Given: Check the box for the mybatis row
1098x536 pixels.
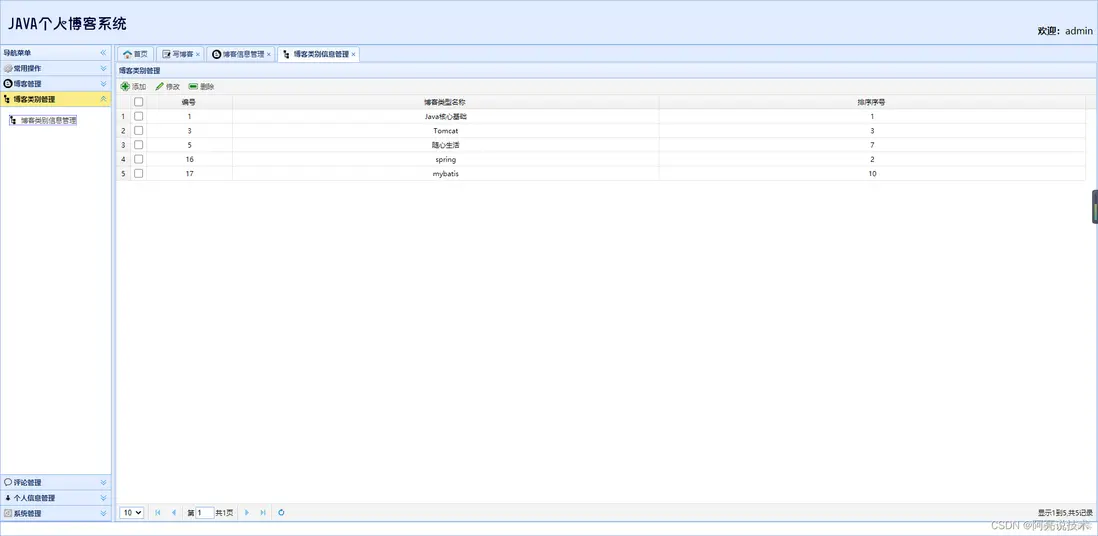Looking at the screenshot, I should 139,173.
